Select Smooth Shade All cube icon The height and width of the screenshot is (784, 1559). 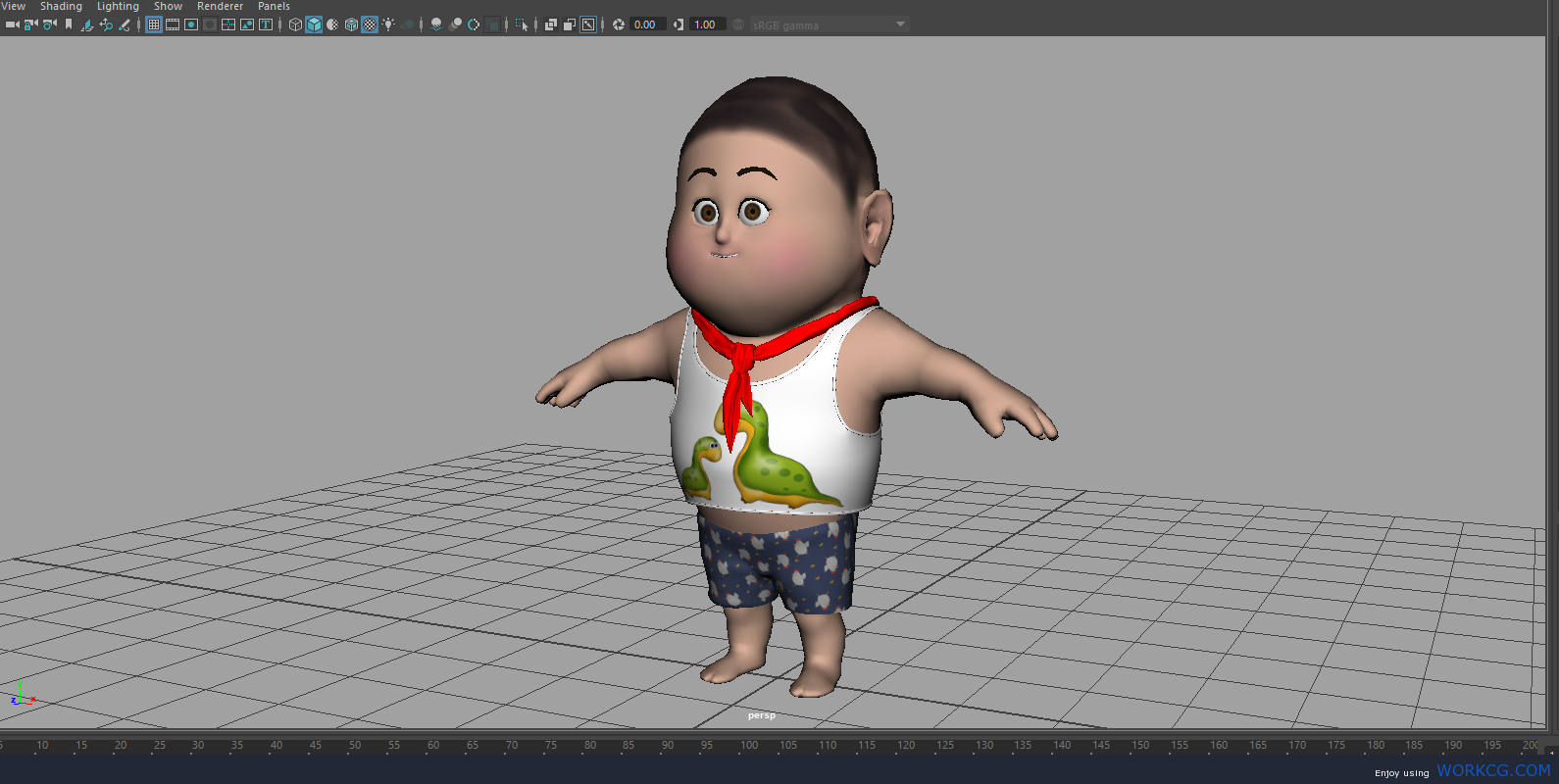click(314, 24)
